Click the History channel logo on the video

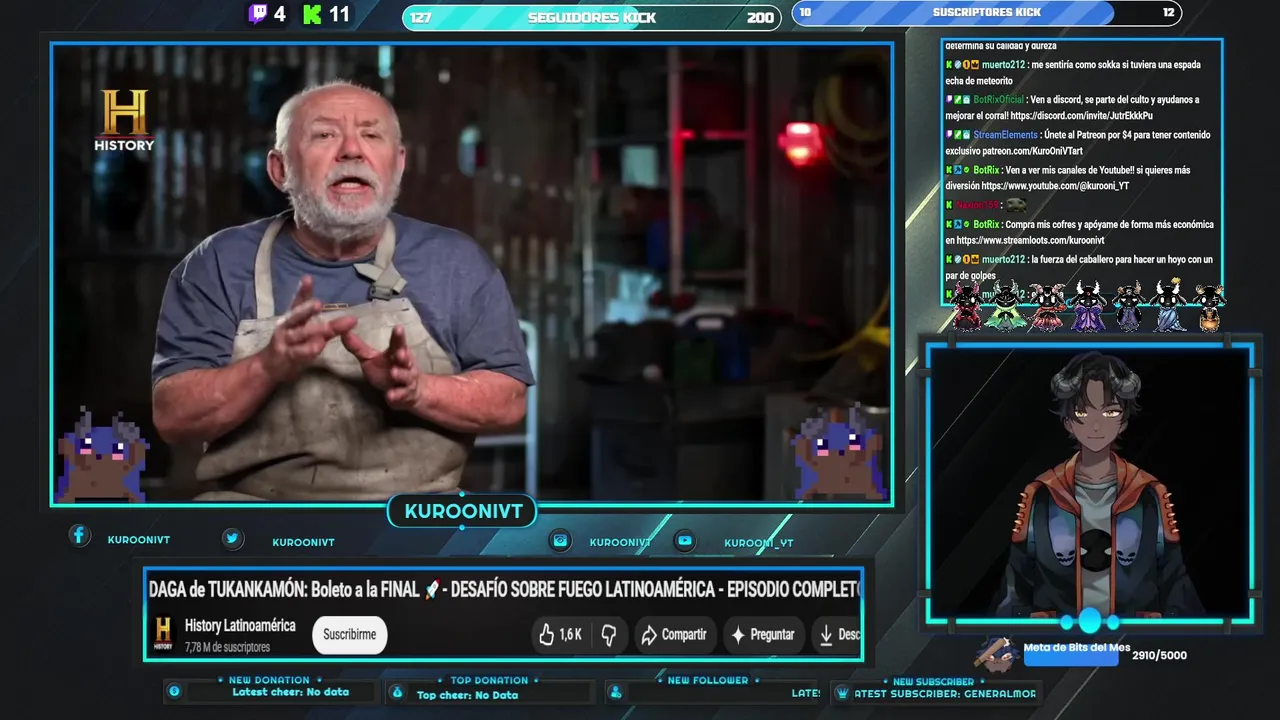[124, 120]
